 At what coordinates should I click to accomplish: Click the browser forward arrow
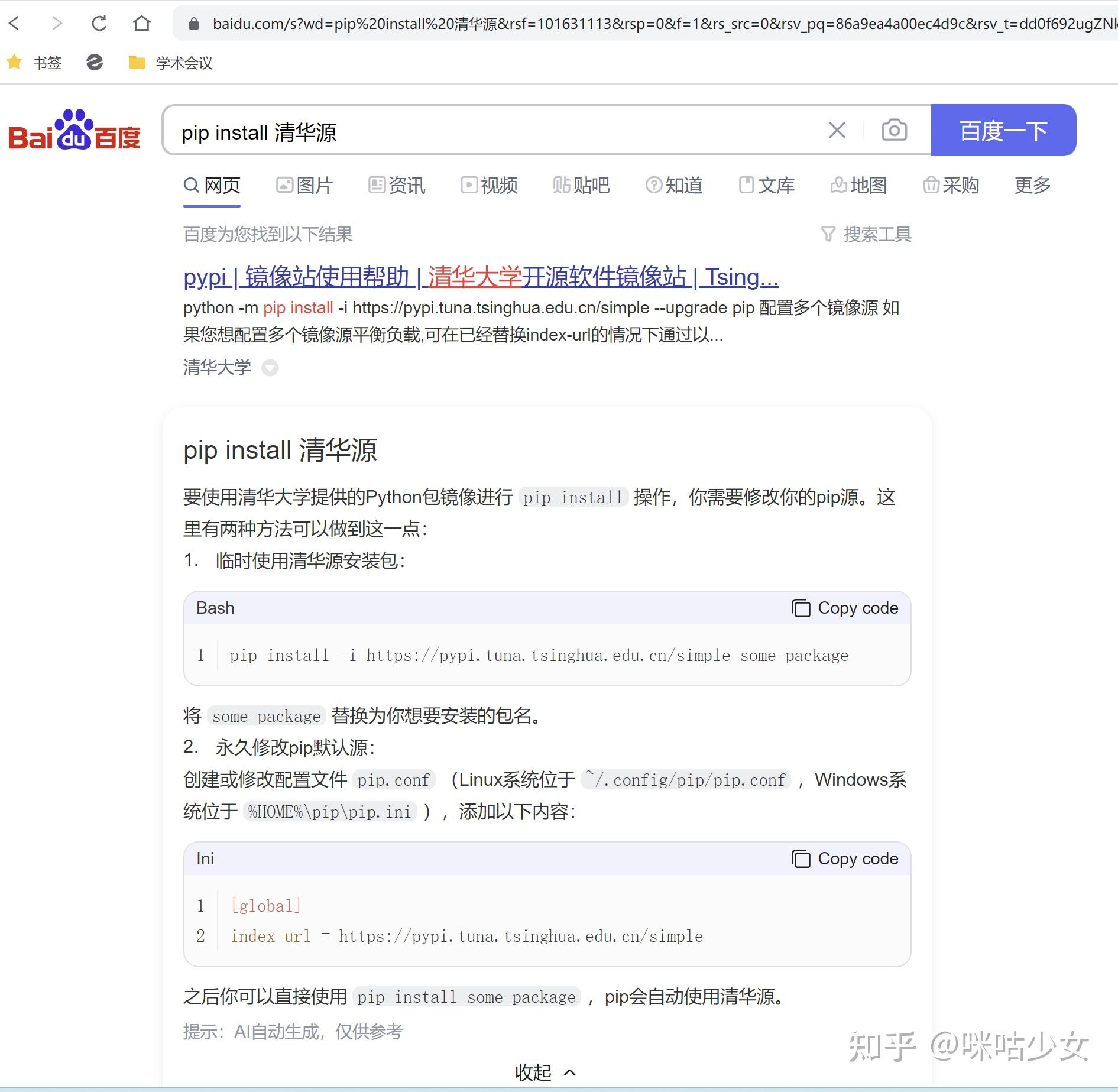[x=57, y=23]
